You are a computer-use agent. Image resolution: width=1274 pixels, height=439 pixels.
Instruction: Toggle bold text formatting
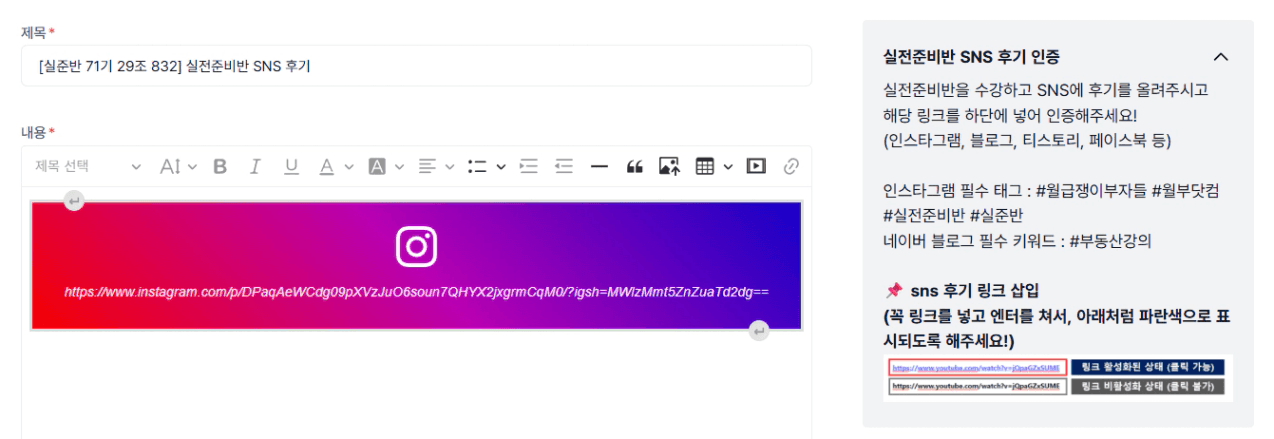coord(221,167)
